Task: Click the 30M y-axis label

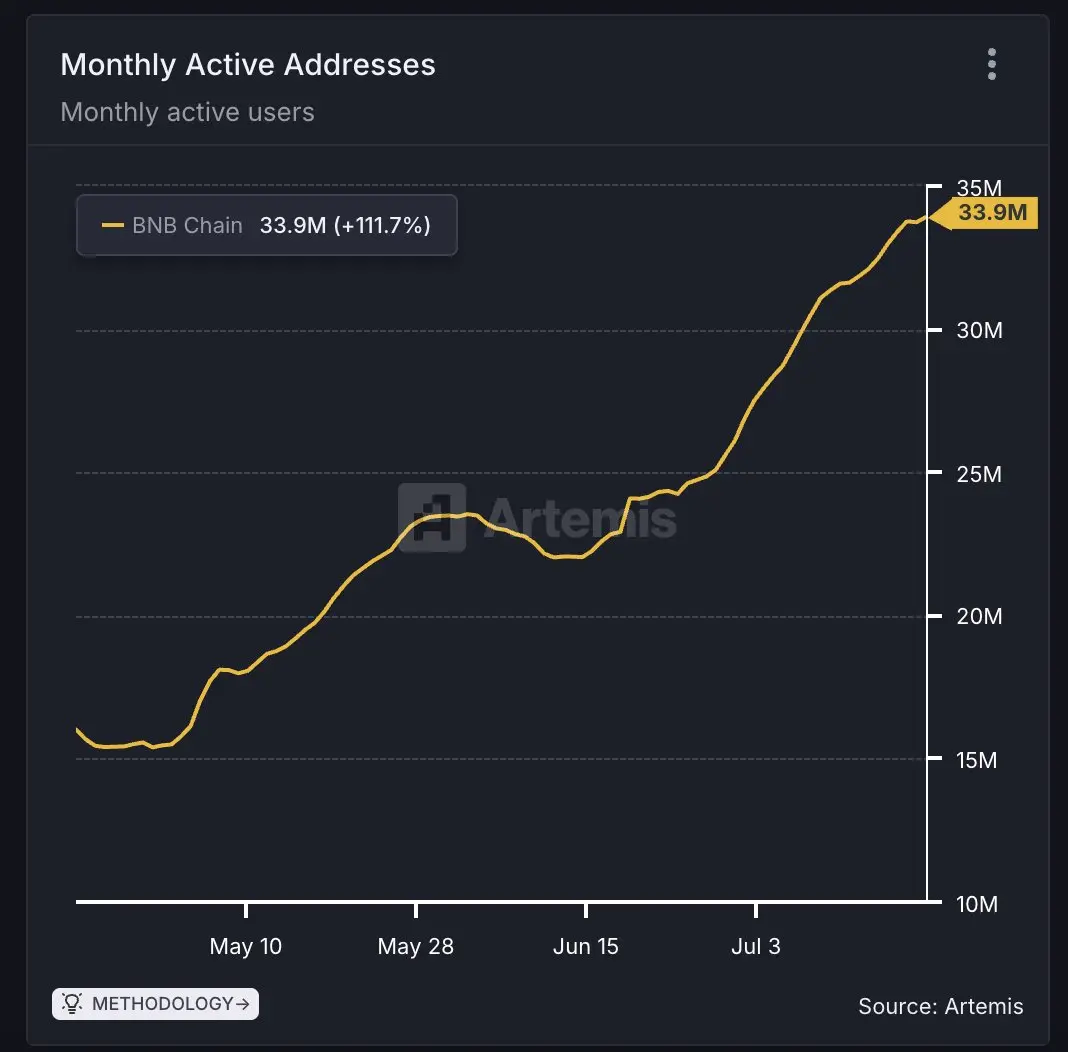Action: tap(979, 330)
